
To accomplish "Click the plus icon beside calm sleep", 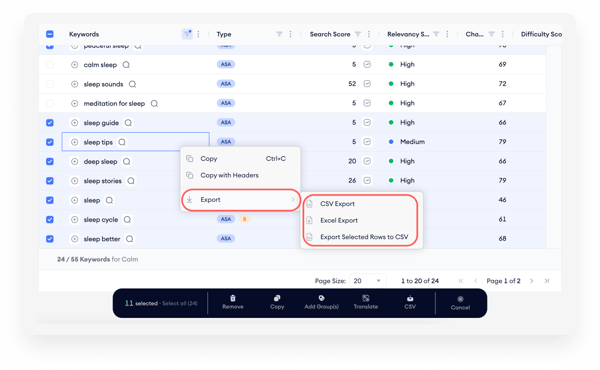I will click(75, 65).
